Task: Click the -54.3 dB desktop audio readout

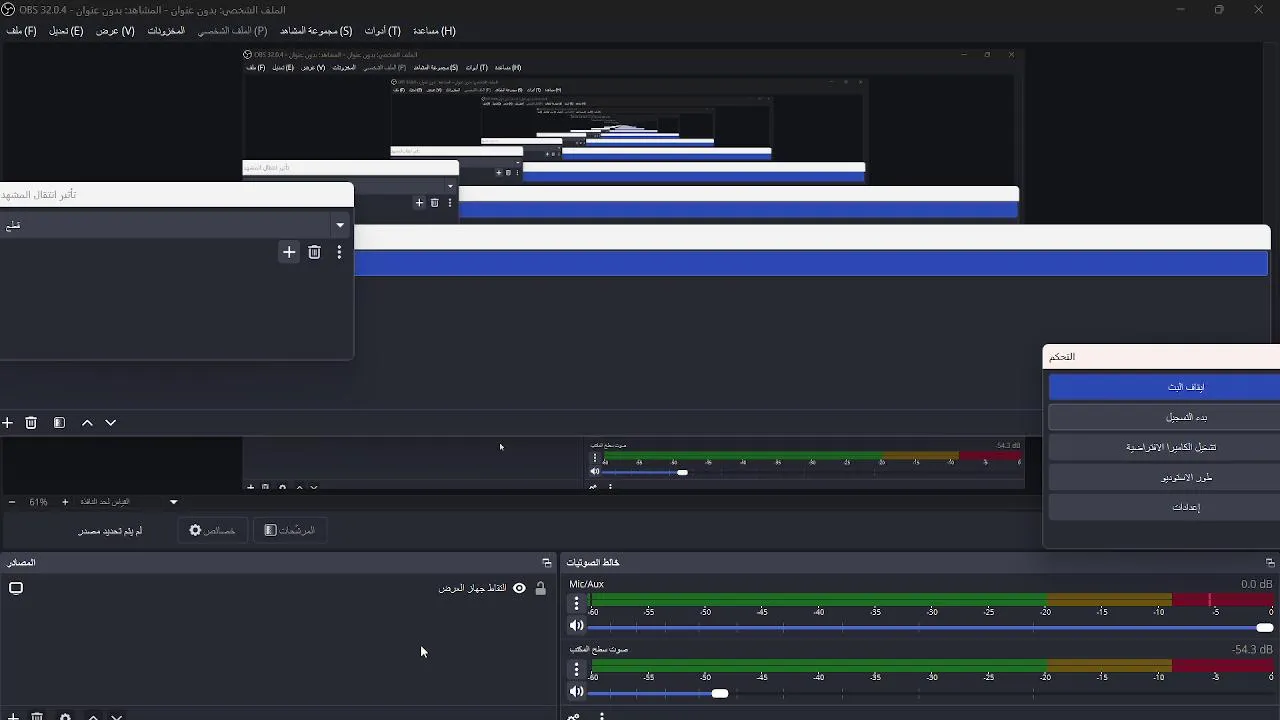Action: click(x=1253, y=650)
